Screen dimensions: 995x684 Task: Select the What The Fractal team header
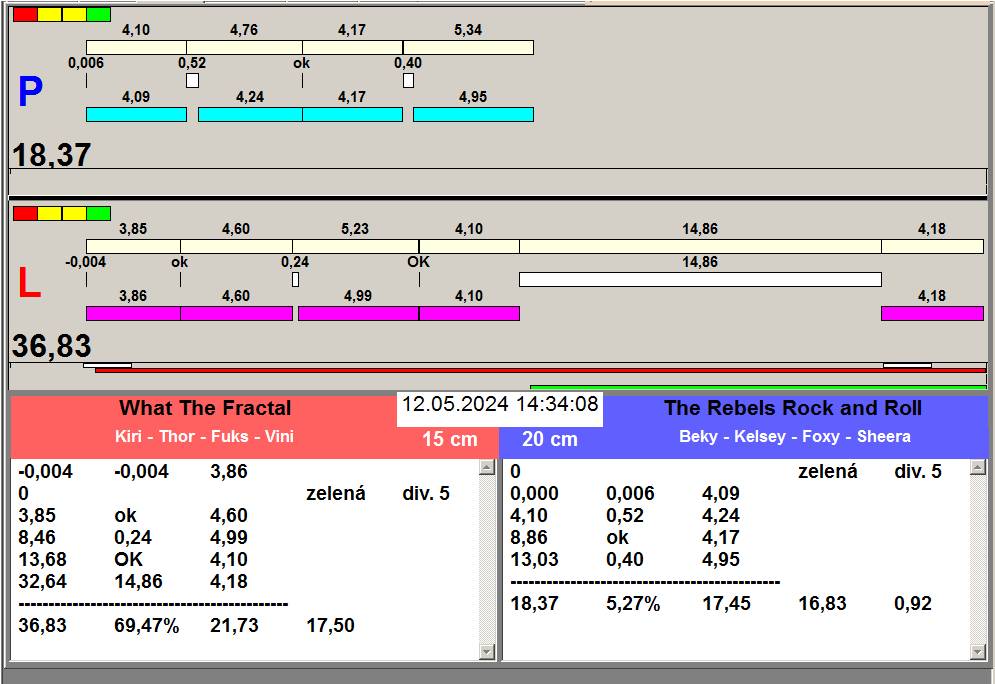pyautogui.click(x=205, y=408)
